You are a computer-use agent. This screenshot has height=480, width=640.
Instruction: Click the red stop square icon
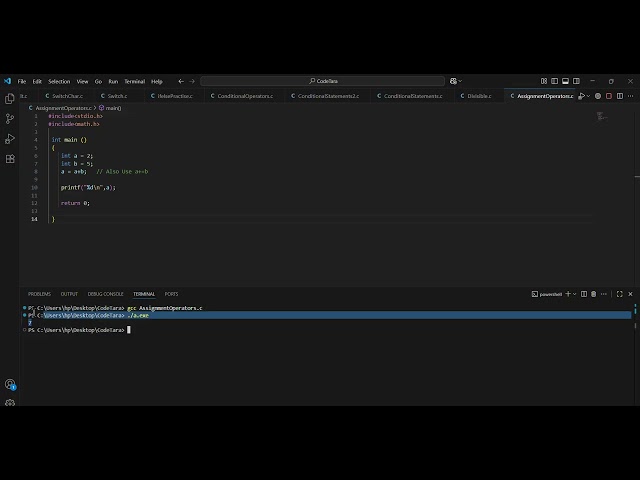click(x=609, y=96)
